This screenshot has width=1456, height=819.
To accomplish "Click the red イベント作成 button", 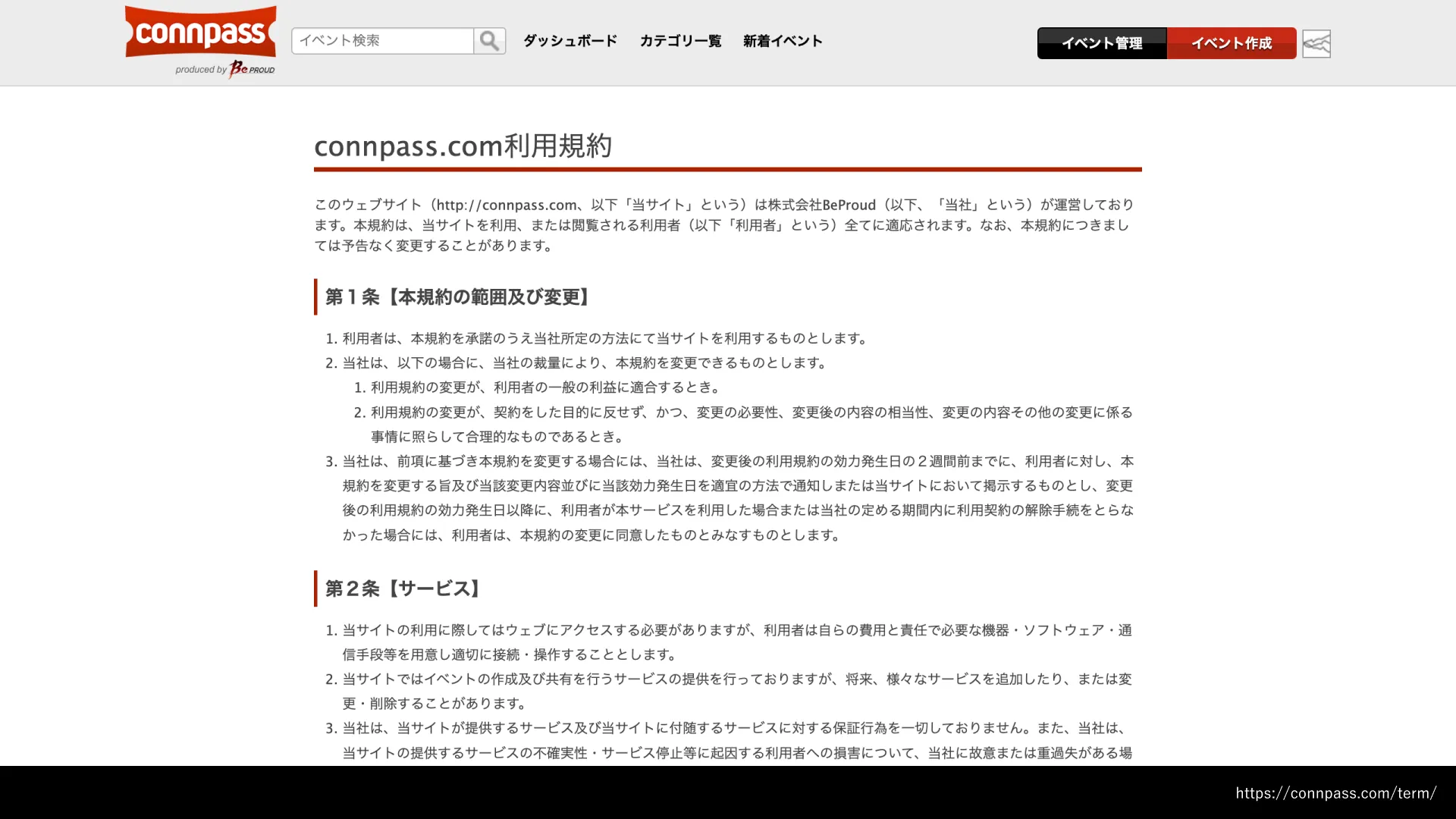I will [x=1232, y=44].
